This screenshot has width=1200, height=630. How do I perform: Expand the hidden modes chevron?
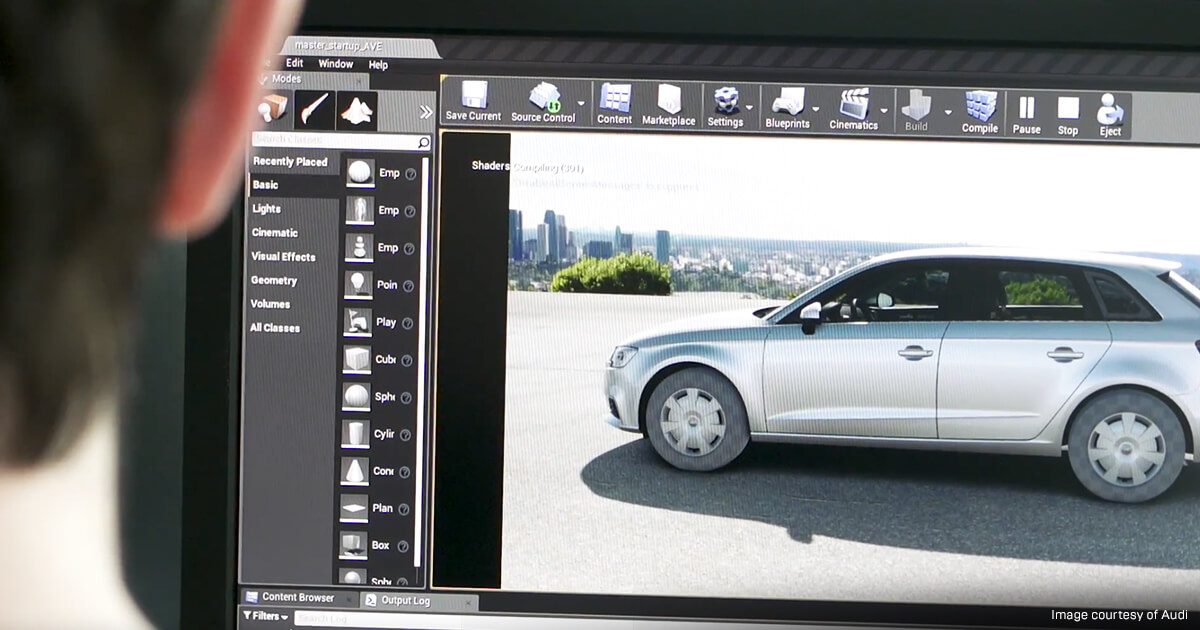[x=426, y=112]
